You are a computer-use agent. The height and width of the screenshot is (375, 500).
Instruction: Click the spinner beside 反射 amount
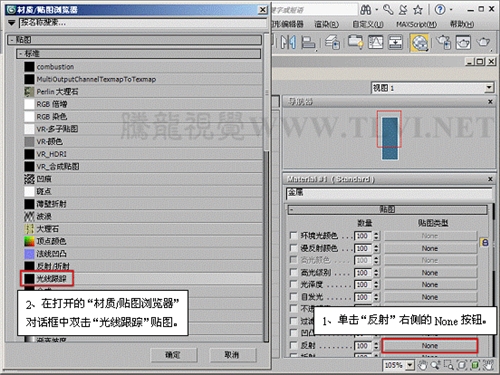pos(376,346)
